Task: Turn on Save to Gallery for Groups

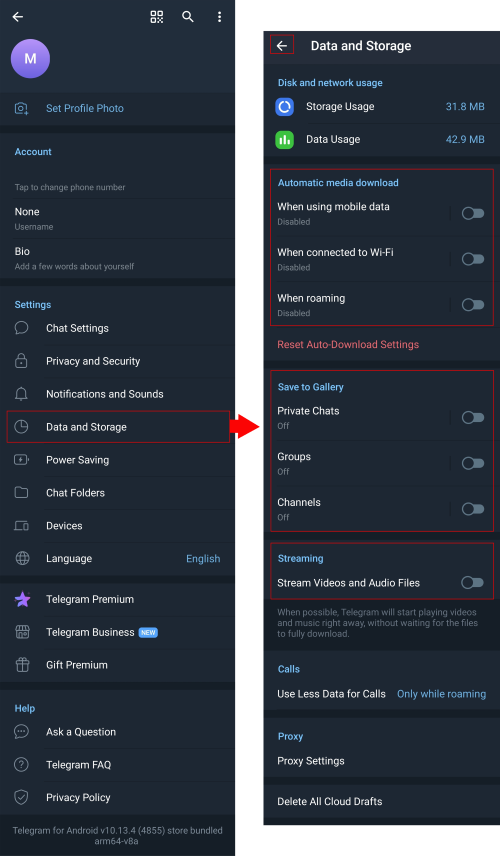Action: pyautogui.click(x=473, y=463)
